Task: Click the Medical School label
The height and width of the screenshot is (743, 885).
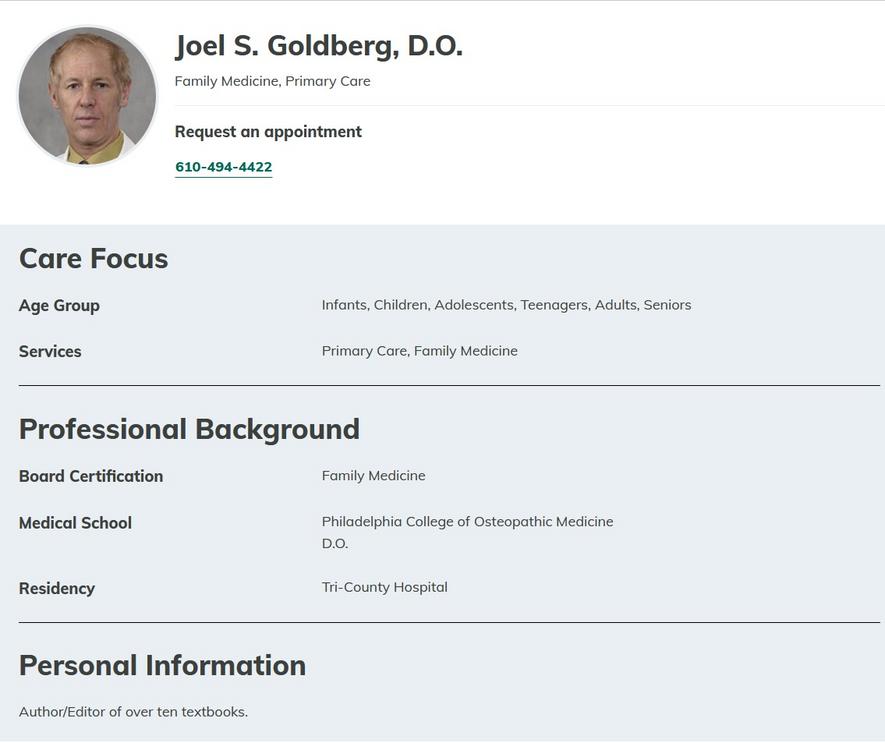Action: [x=75, y=523]
